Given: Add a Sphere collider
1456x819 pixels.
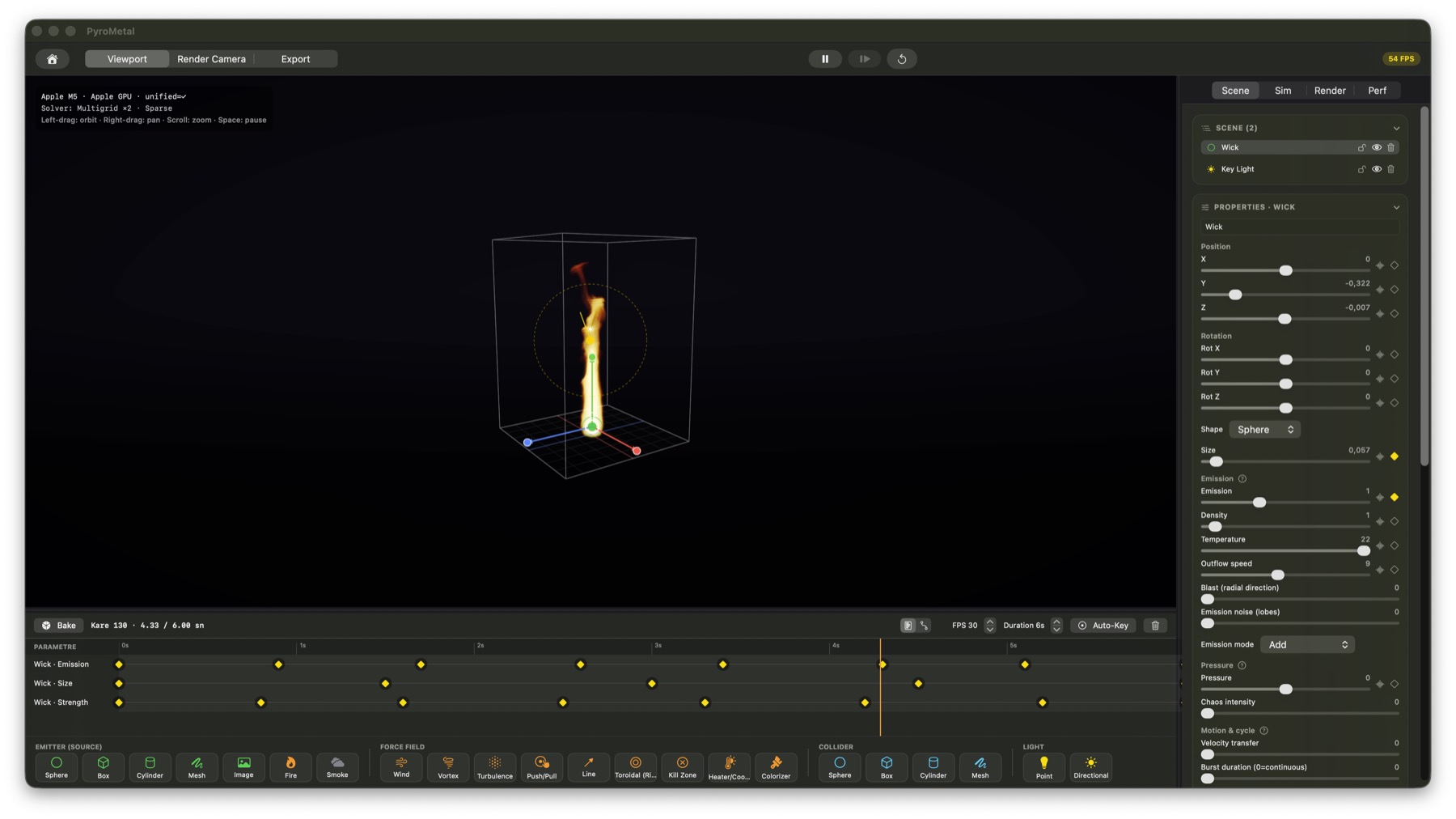Looking at the screenshot, I should coord(840,767).
